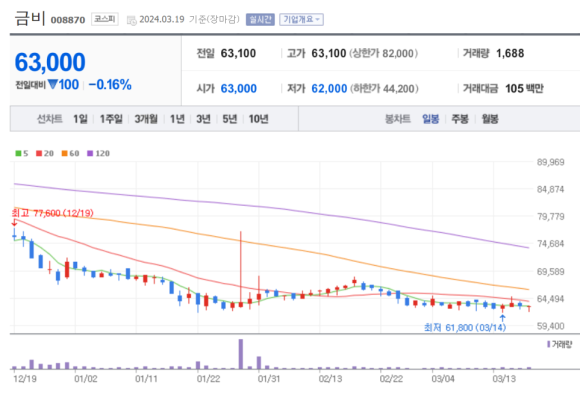Select the 3개월 line chart period

(146, 119)
